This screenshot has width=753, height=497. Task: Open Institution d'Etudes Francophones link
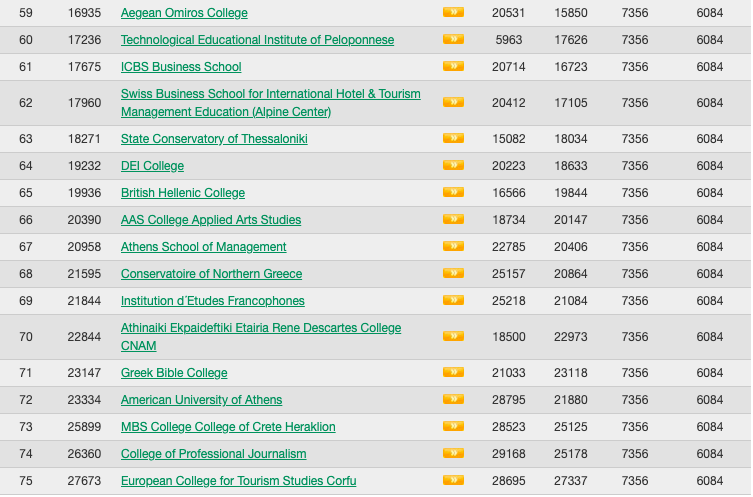coord(213,301)
